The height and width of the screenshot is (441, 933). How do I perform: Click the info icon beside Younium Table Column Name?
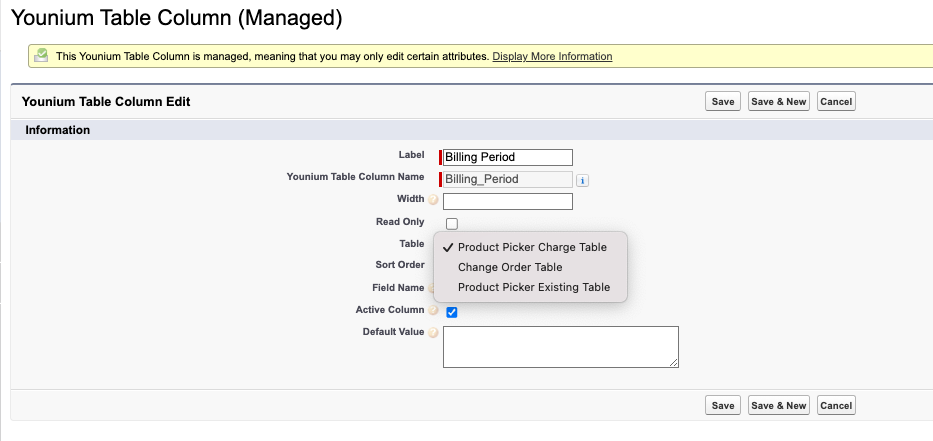pyautogui.click(x=582, y=180)
